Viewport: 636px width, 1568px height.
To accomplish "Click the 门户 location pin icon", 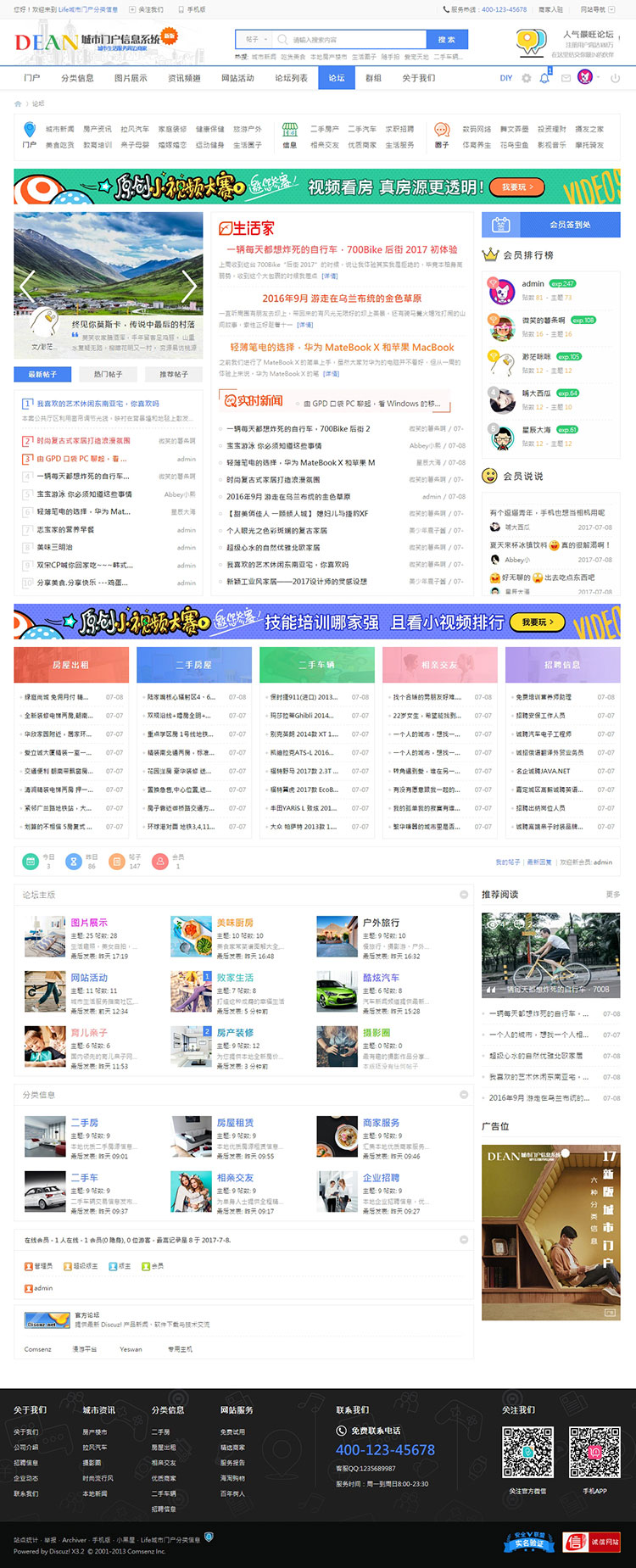I will tap(30, 130).
